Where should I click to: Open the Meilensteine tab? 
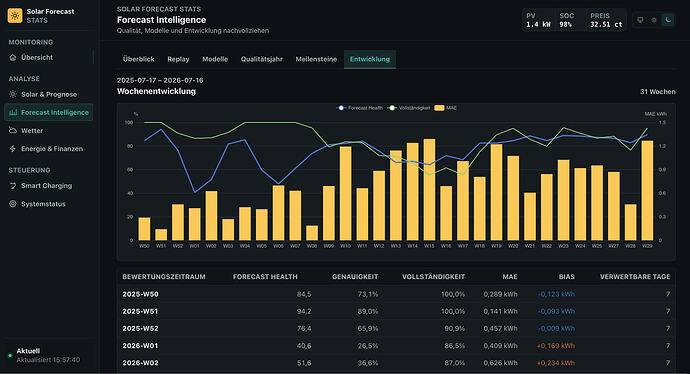coord(316,59)
